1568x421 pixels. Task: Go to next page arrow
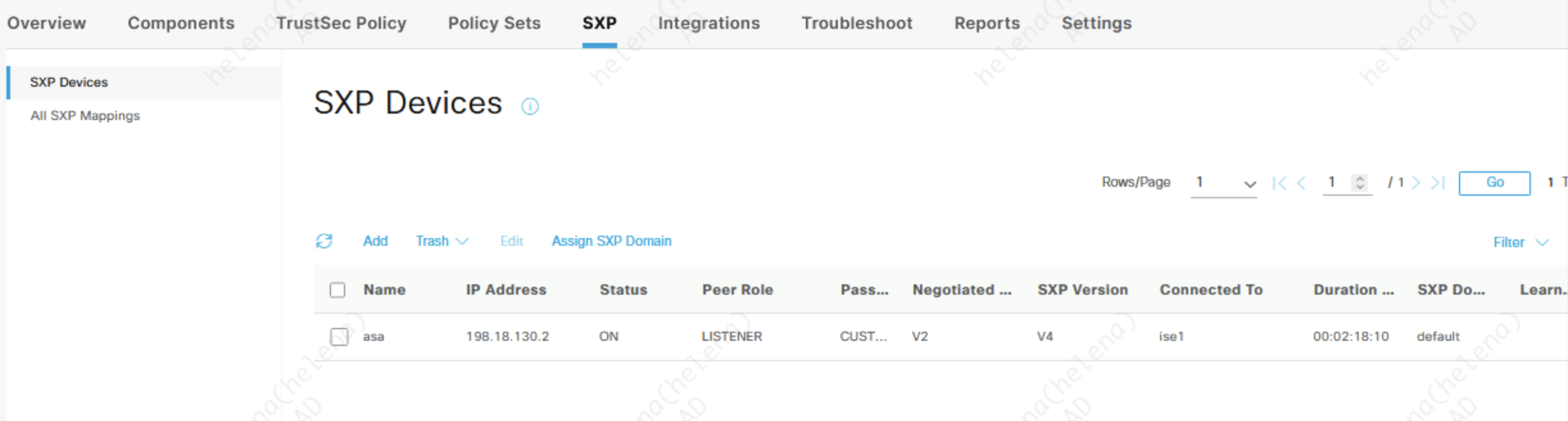(1416, 183)
